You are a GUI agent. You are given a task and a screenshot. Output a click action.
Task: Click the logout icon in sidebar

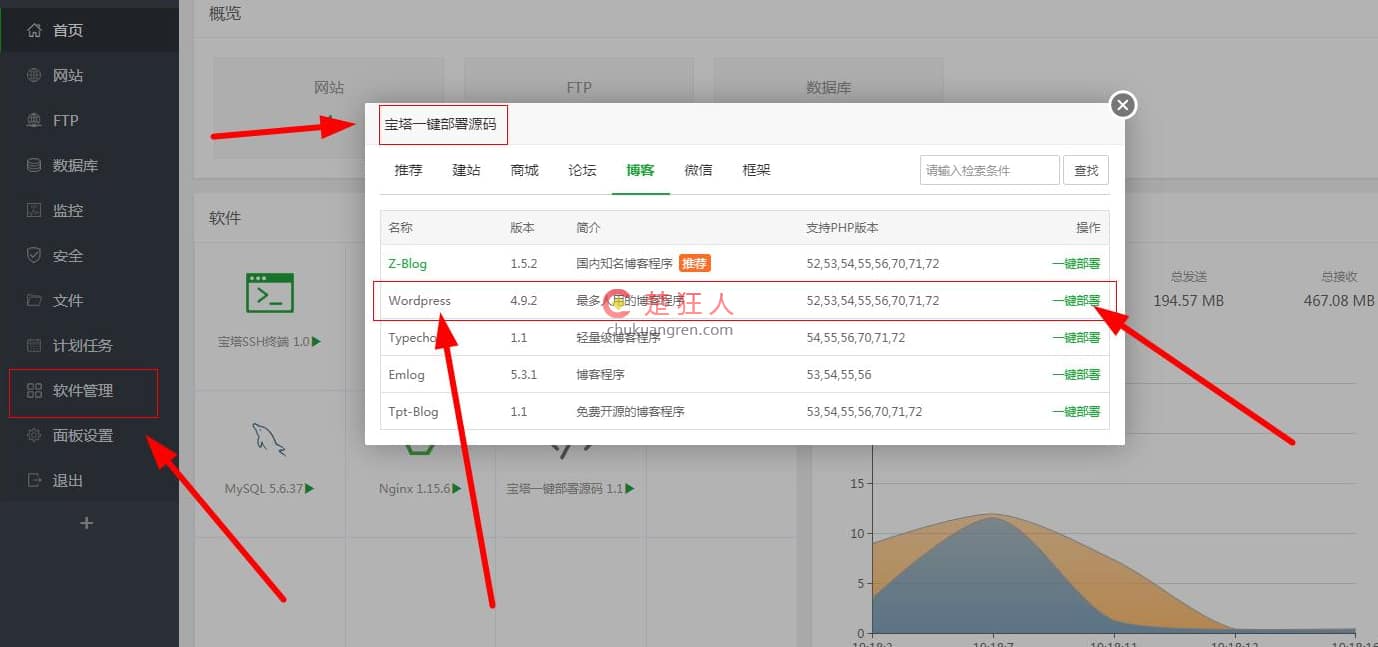pyautogui.click(x=34, y=481)
